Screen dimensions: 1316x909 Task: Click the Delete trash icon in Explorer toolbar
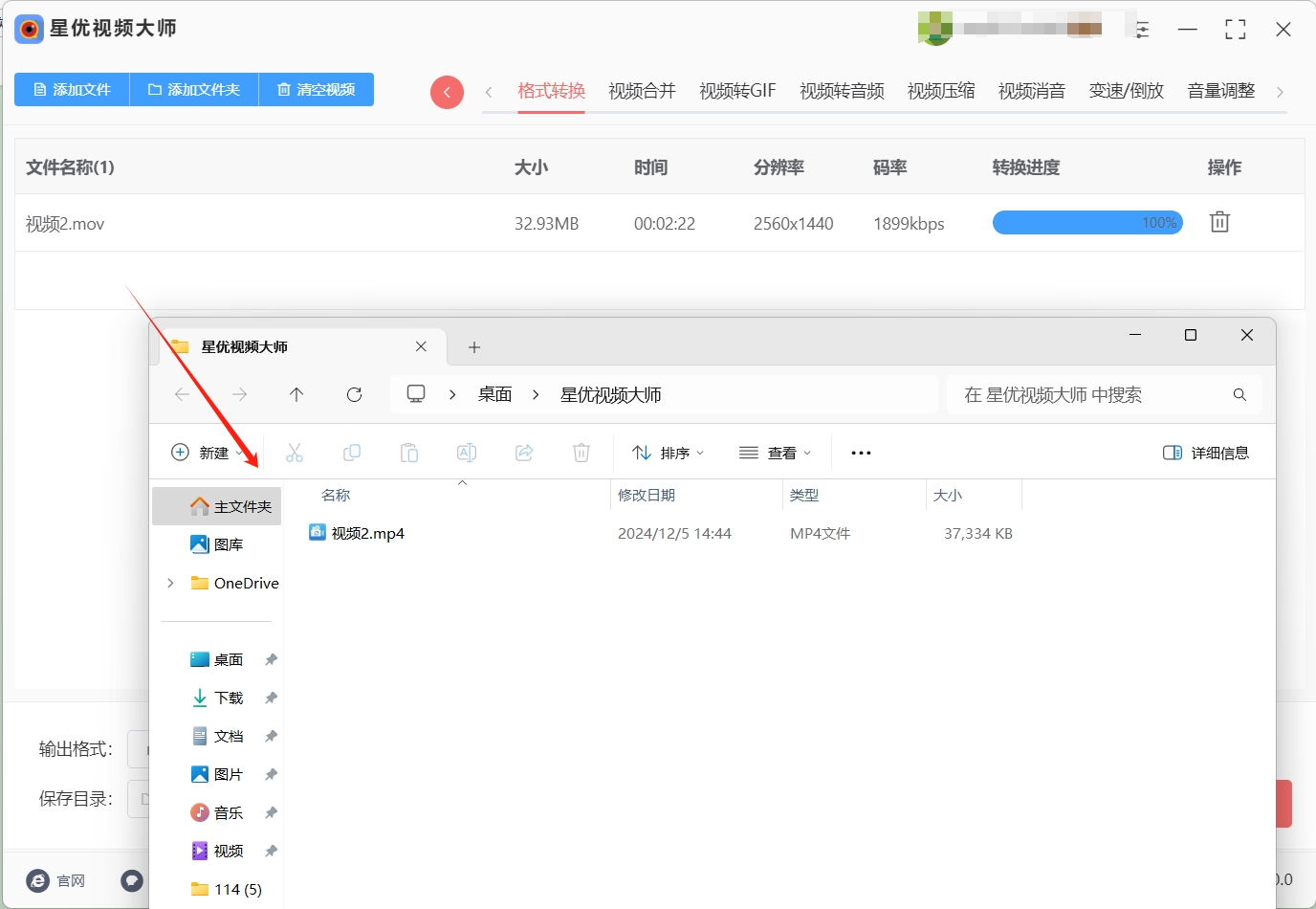(x=581, y=453)
